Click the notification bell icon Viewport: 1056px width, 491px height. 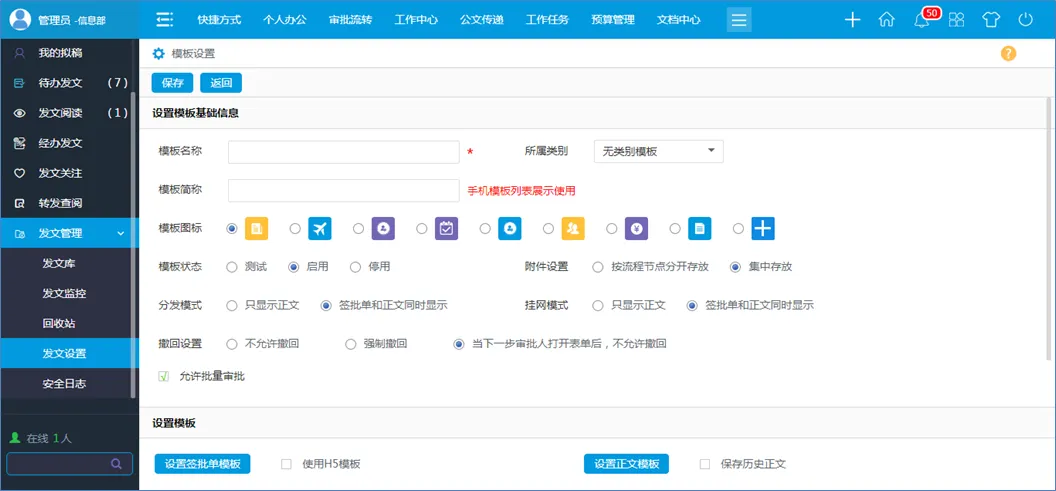[x=922, y=19]
